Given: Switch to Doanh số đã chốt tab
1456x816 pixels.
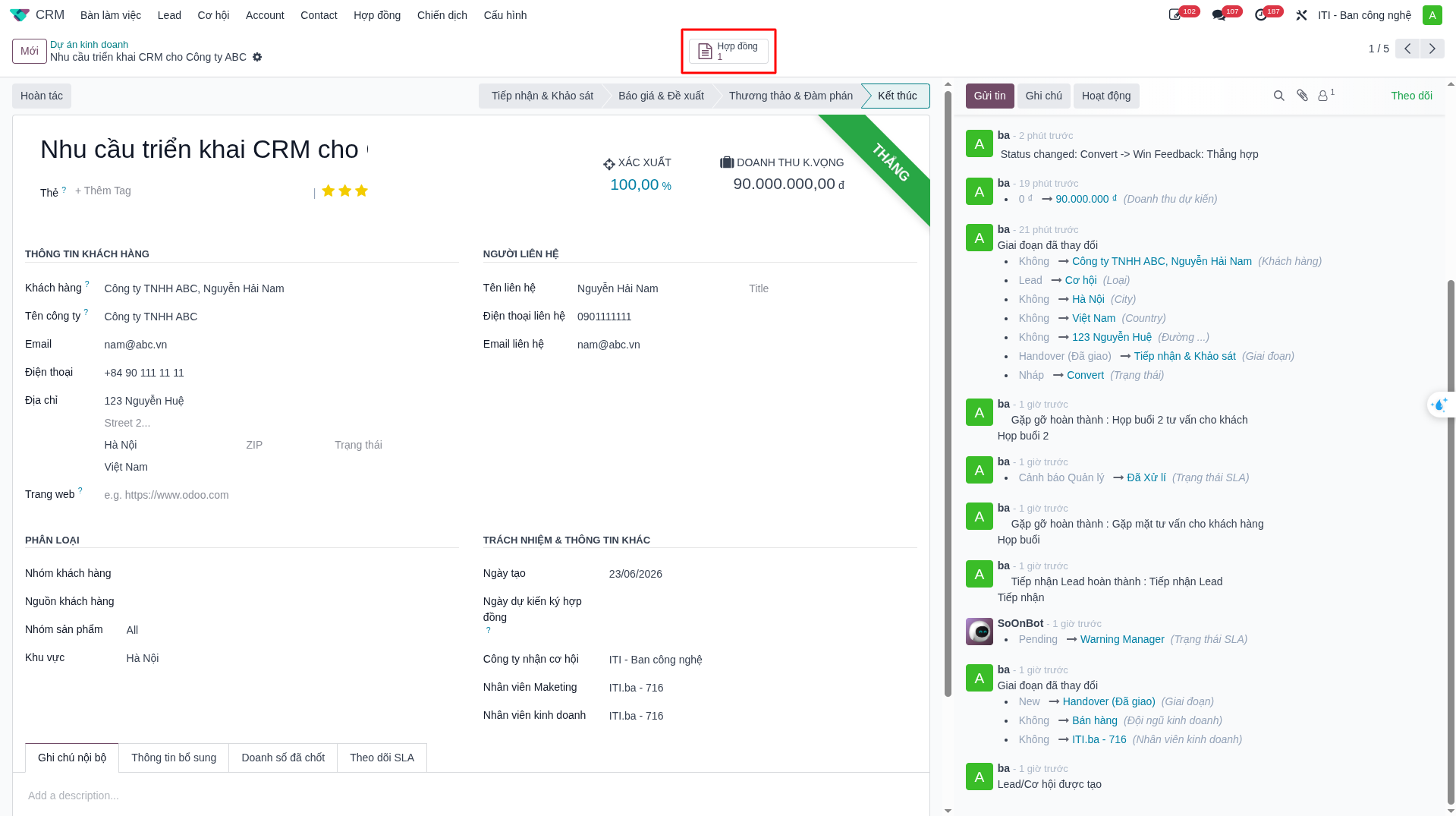Looking at the screenshot, I should (283, 758).
